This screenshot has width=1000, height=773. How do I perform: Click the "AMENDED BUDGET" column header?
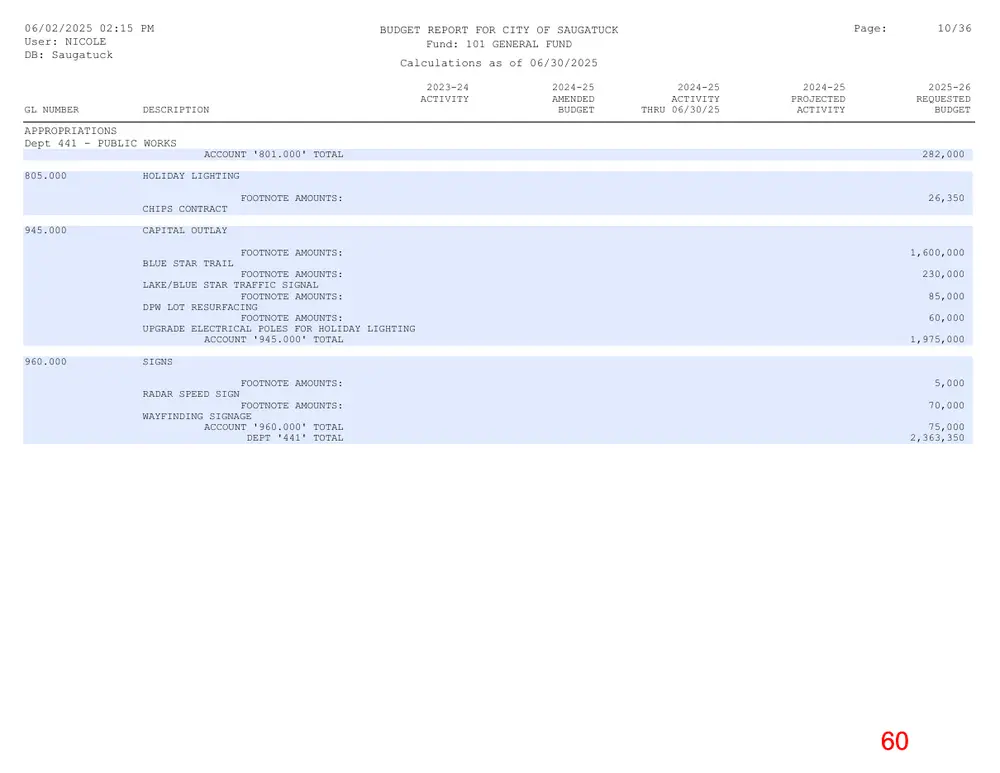(x=573, y=105)
